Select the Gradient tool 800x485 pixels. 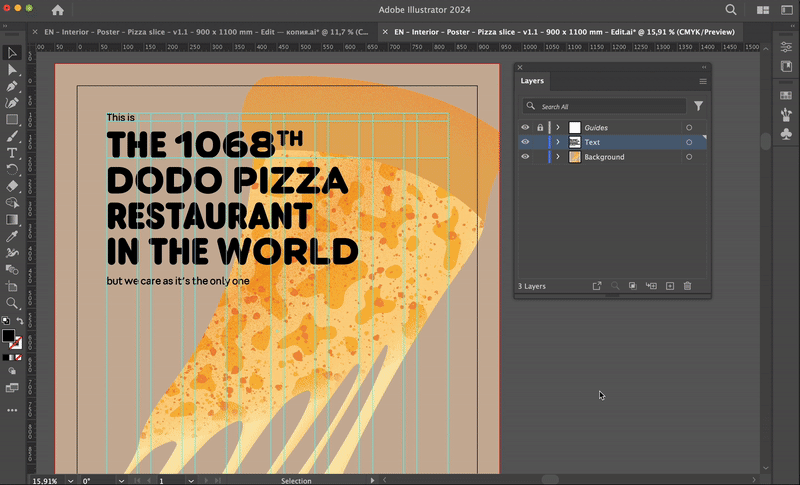coord(12,220)
